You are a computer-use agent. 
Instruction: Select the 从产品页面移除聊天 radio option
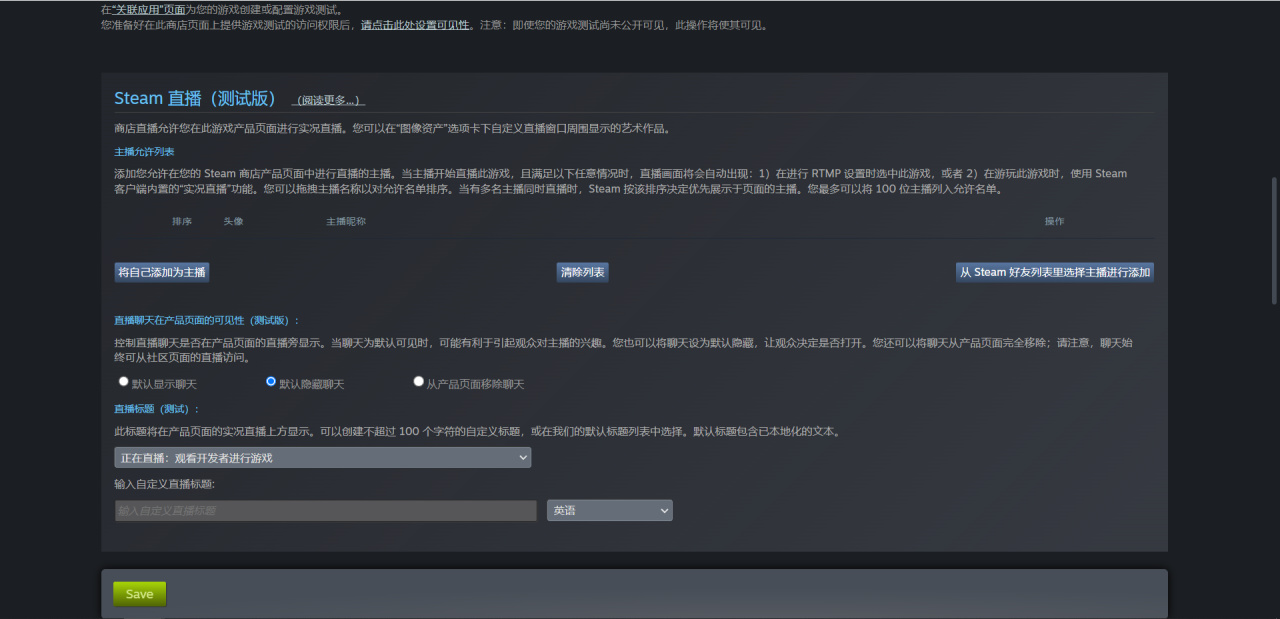(419, 382)
